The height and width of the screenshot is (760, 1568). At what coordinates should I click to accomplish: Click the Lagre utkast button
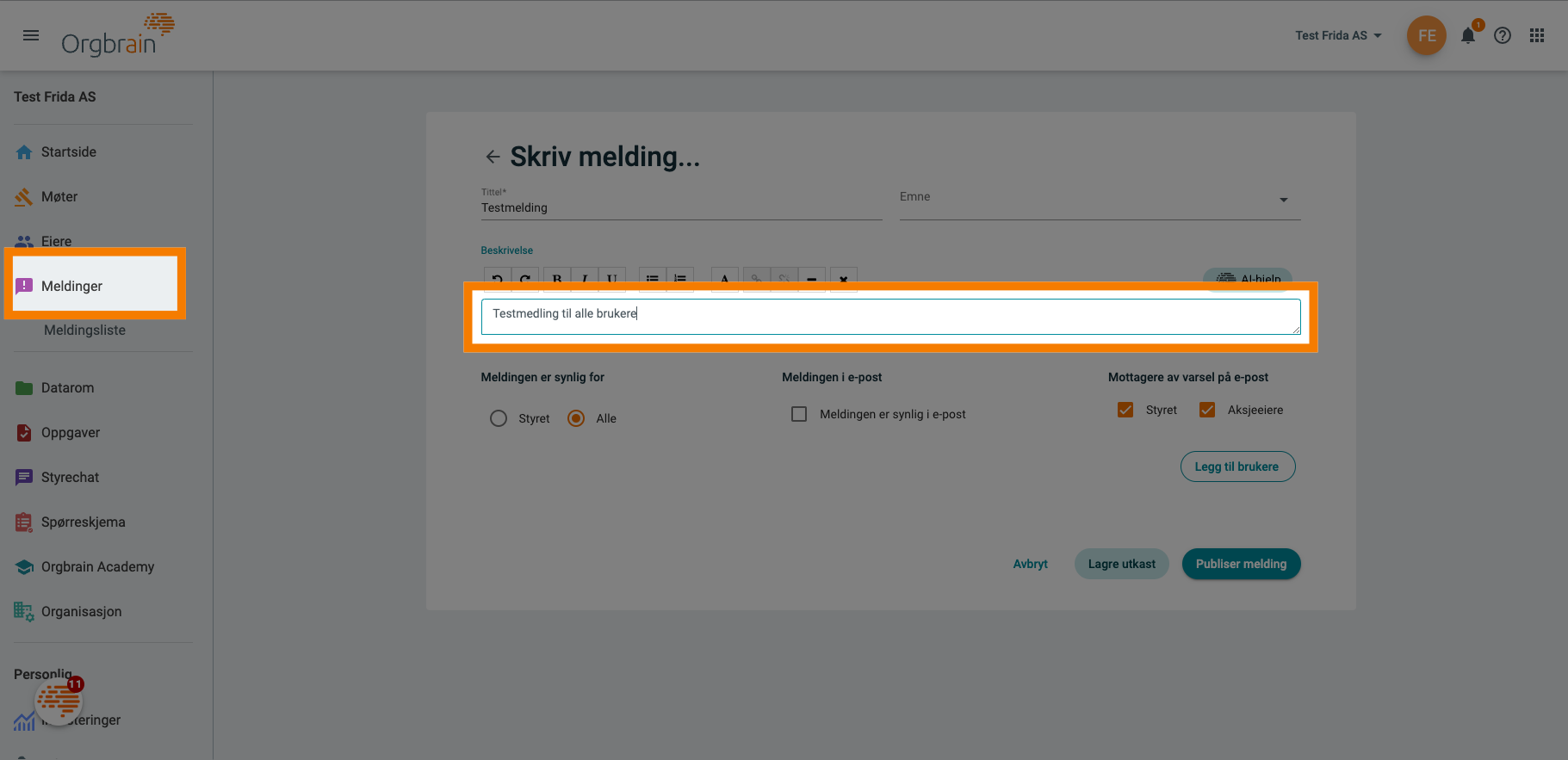(x=1121, y=564)
